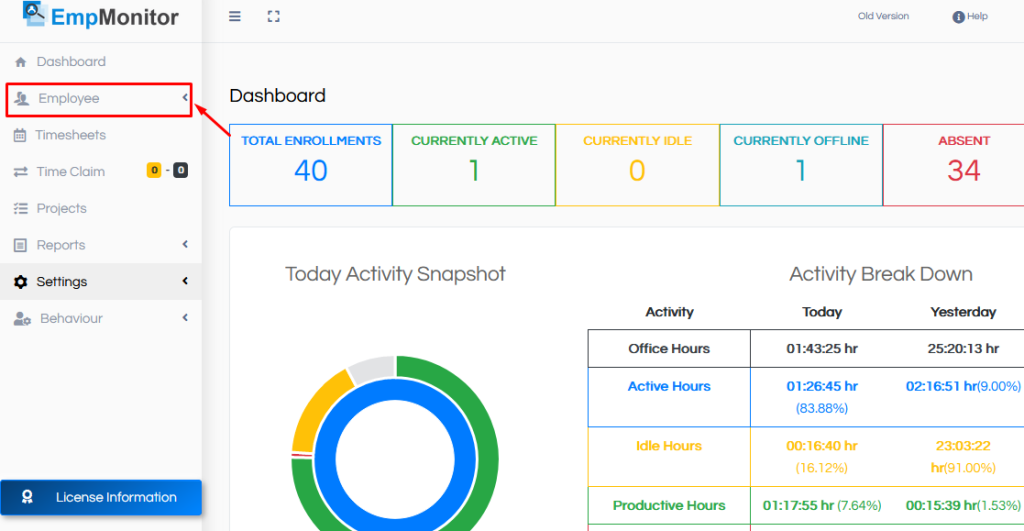Click the Today column header
1024x531 pixels.
tap(822, 312)
